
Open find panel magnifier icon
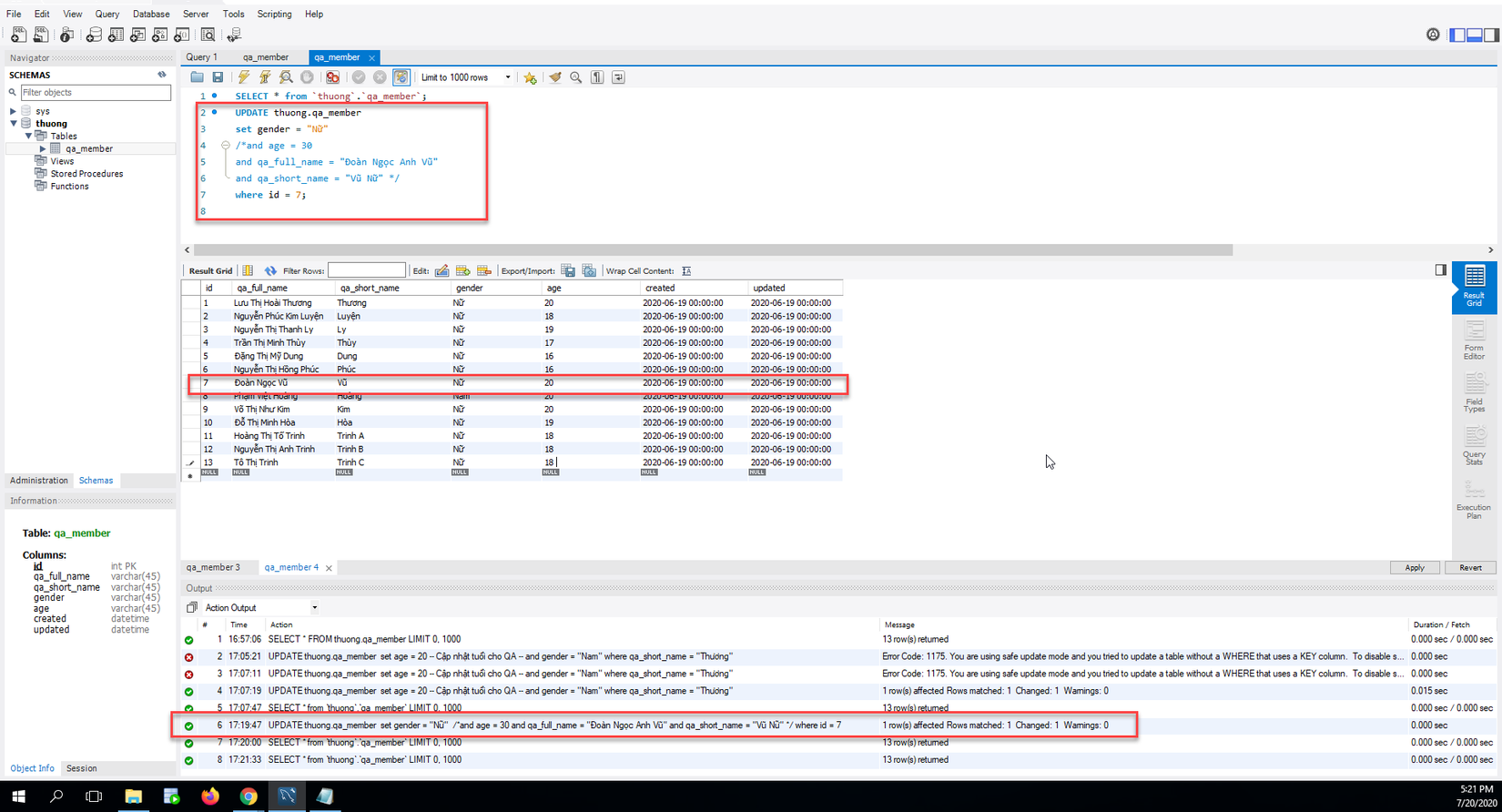coord(575,77)
